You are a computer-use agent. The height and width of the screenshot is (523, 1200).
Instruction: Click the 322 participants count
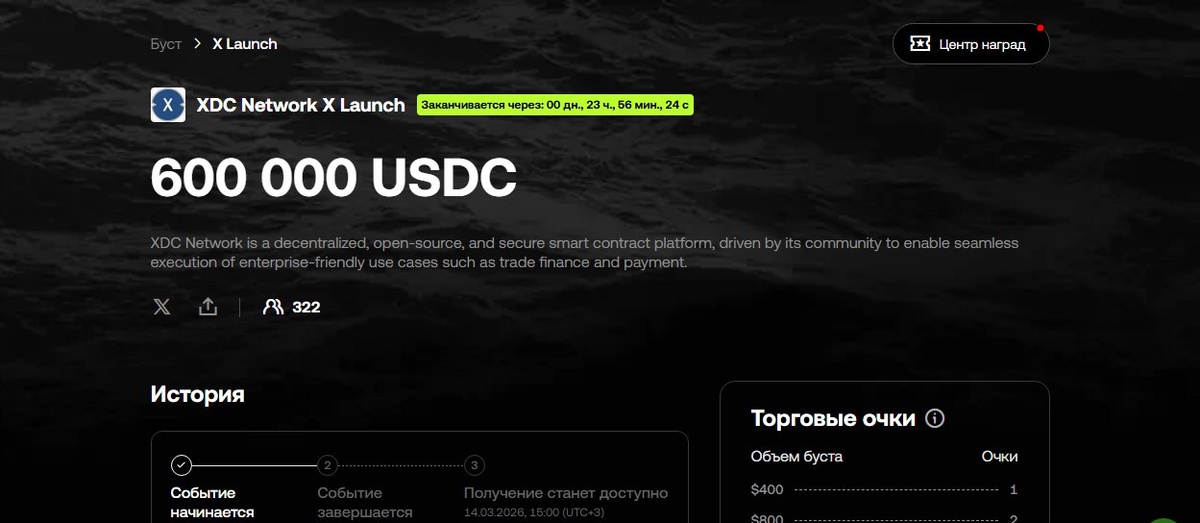click(x=306, y=307)
